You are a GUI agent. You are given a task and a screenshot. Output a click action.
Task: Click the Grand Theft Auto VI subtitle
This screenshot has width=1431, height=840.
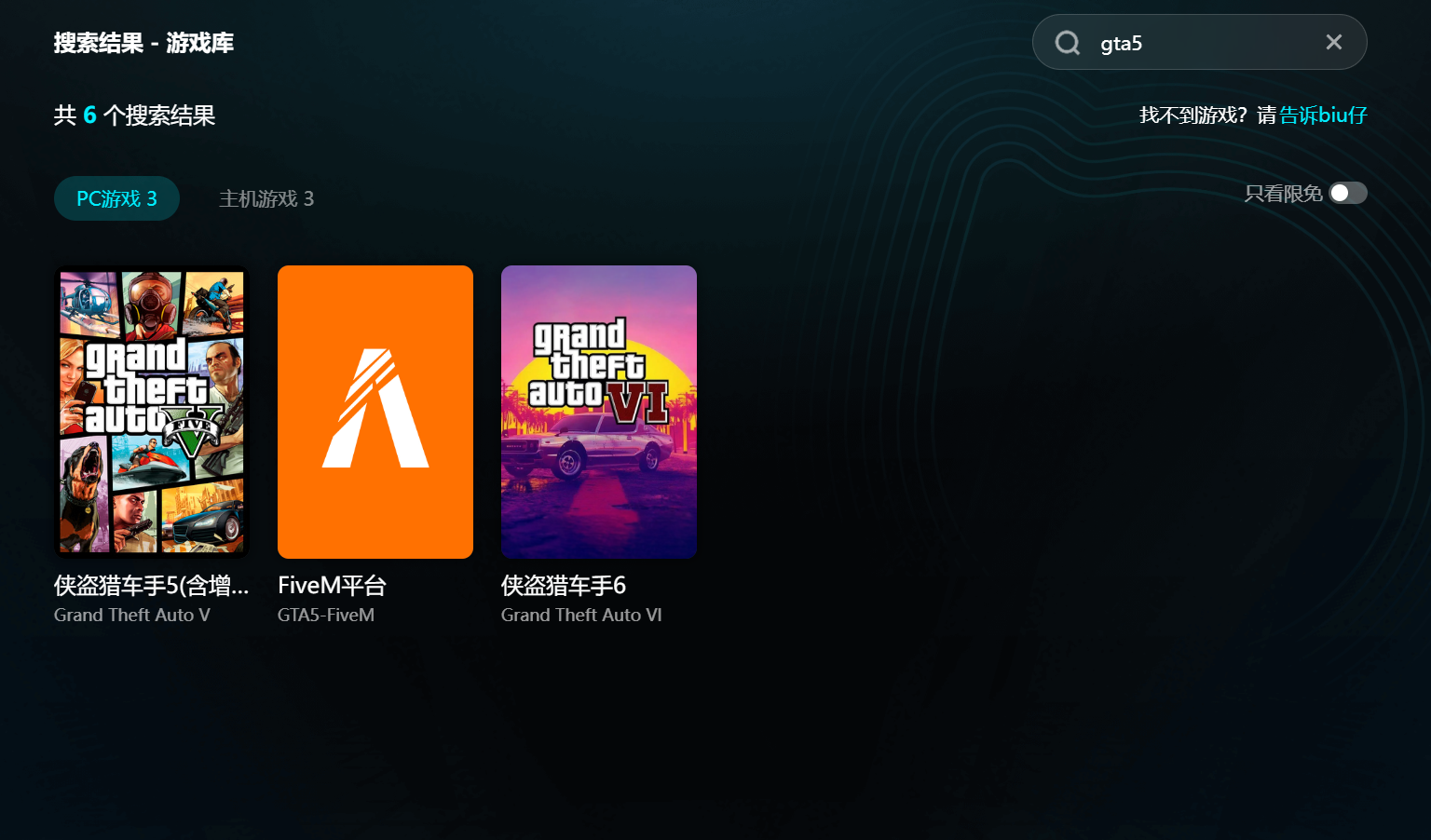point(581,616)
